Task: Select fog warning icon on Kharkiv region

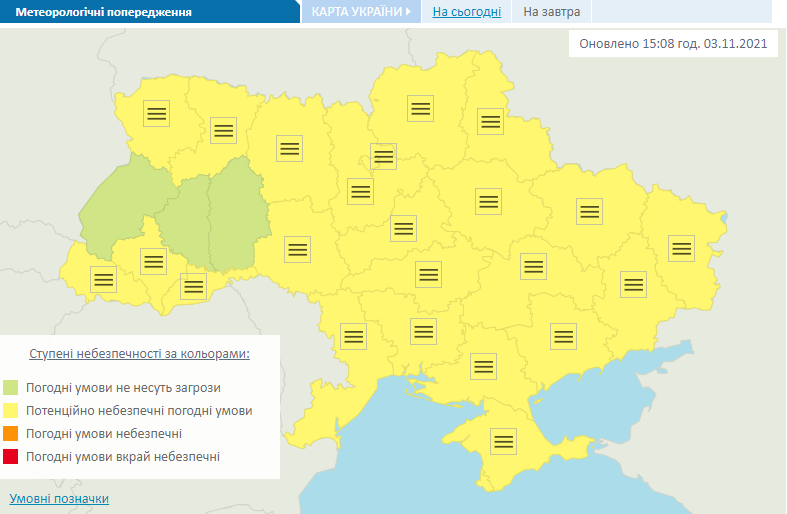Action: 589,211
